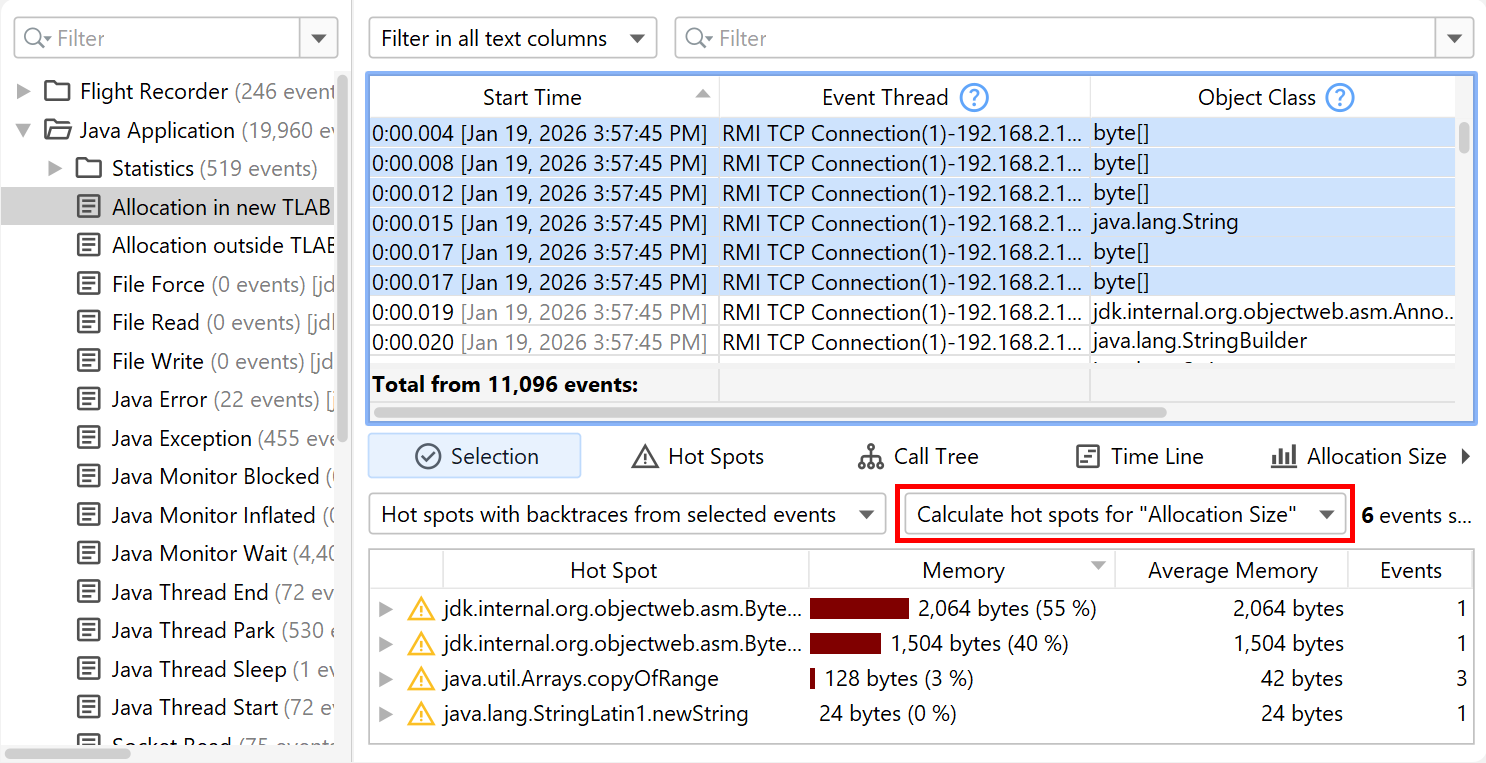This screenshot has height=763, width=1486.
Task: Open 'Filter in all text columns' dropdown
Action: [512, 39]
